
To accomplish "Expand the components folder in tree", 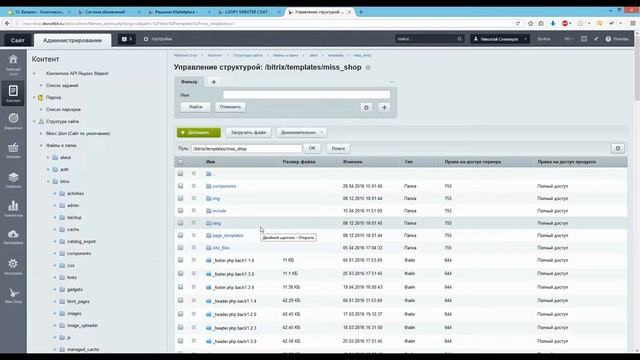I will tap(55, 253).
